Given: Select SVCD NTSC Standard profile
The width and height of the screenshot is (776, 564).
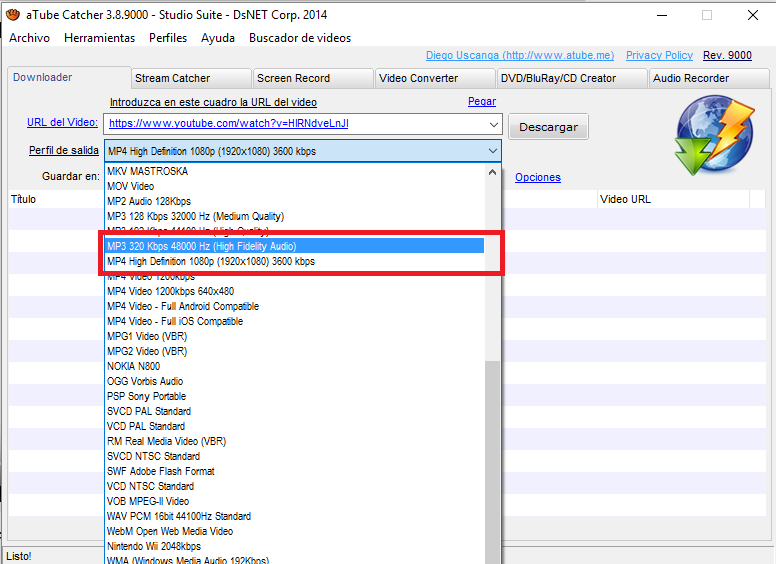Looking at the screenshot, I should (x=295, y=456).
